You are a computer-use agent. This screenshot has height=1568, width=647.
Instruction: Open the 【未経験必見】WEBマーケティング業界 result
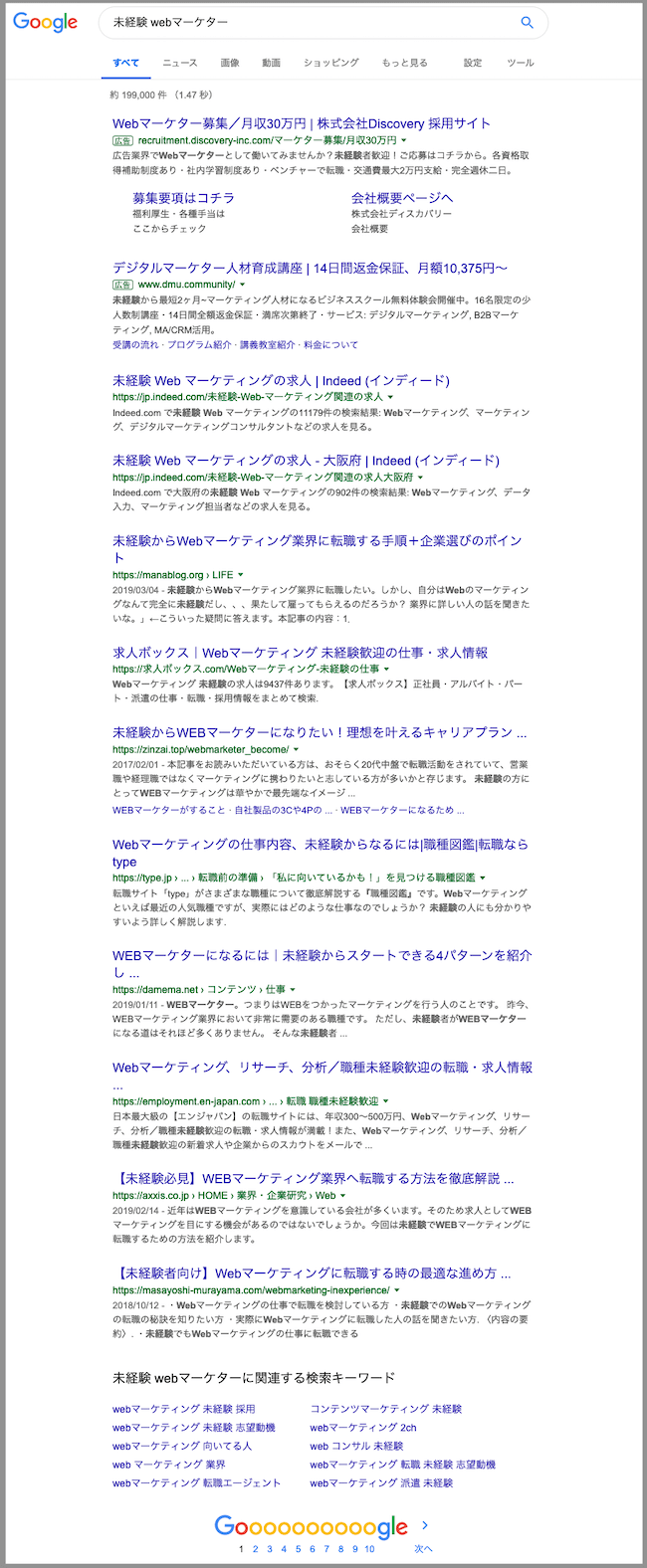coord(314,1178)
